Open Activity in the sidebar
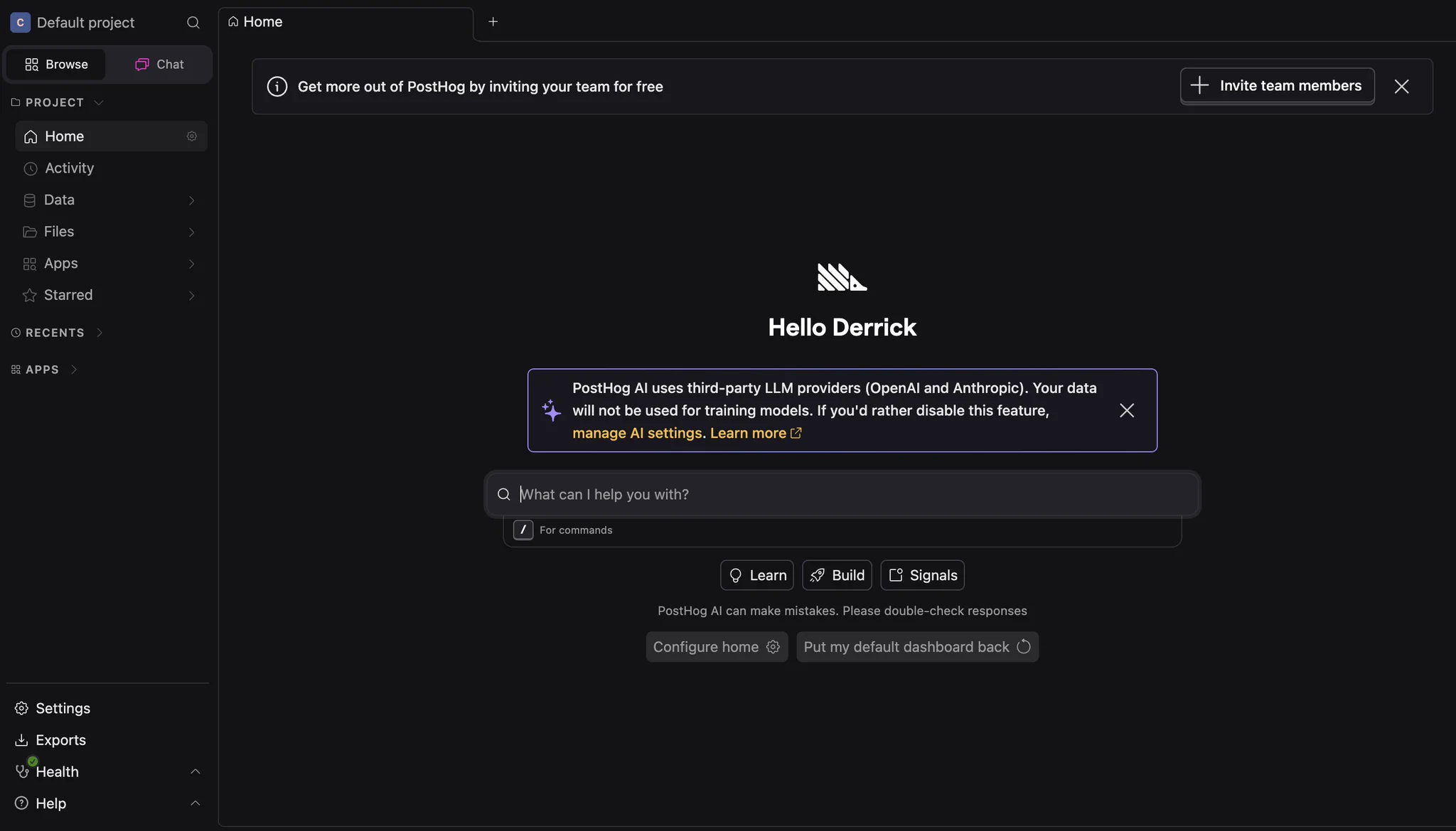 (111, 168)
